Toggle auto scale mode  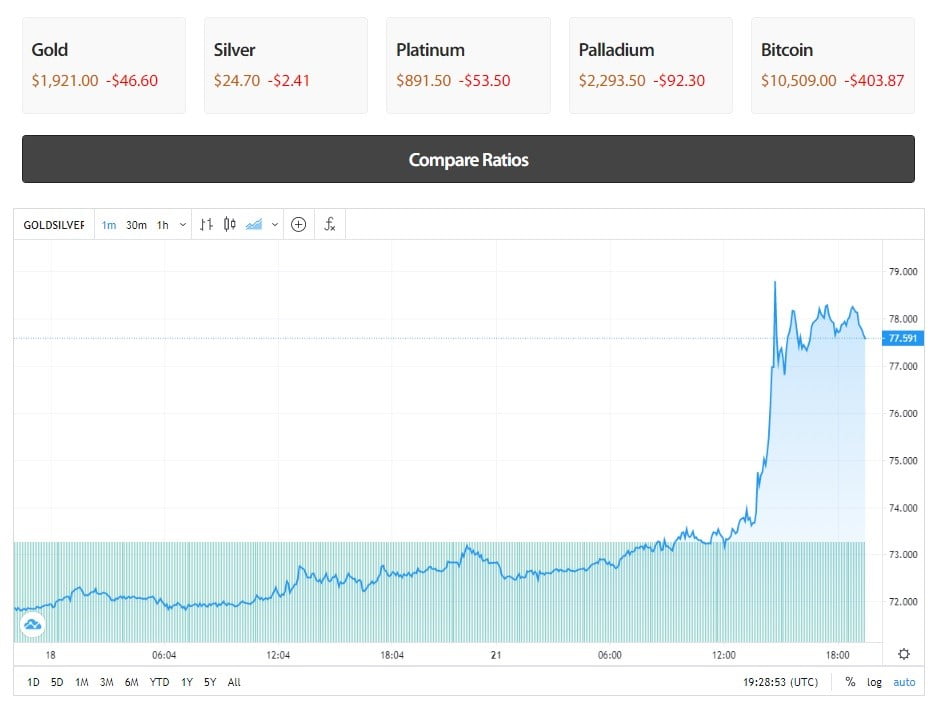click(904, 682)
